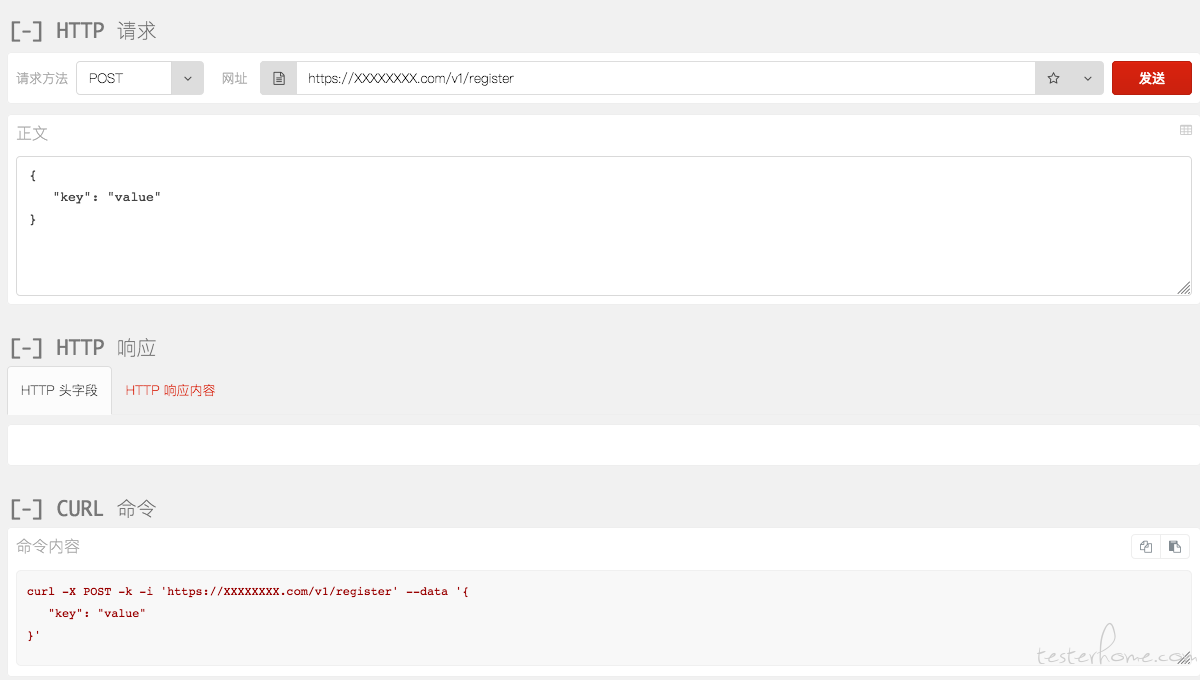The width and height of the screenshot is (1200, 680).
Task: Switch to HTTP 头字段 tab
Action: [59, 390]
